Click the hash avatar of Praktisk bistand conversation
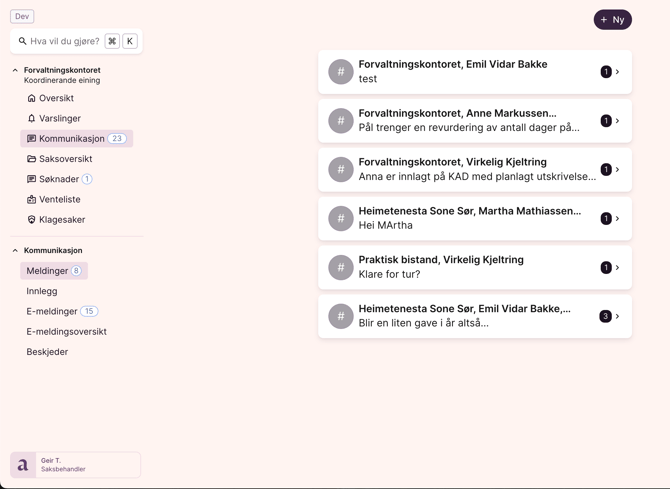Image resolution: width=670 pixels, height=489 pixels. coord(341,267)
